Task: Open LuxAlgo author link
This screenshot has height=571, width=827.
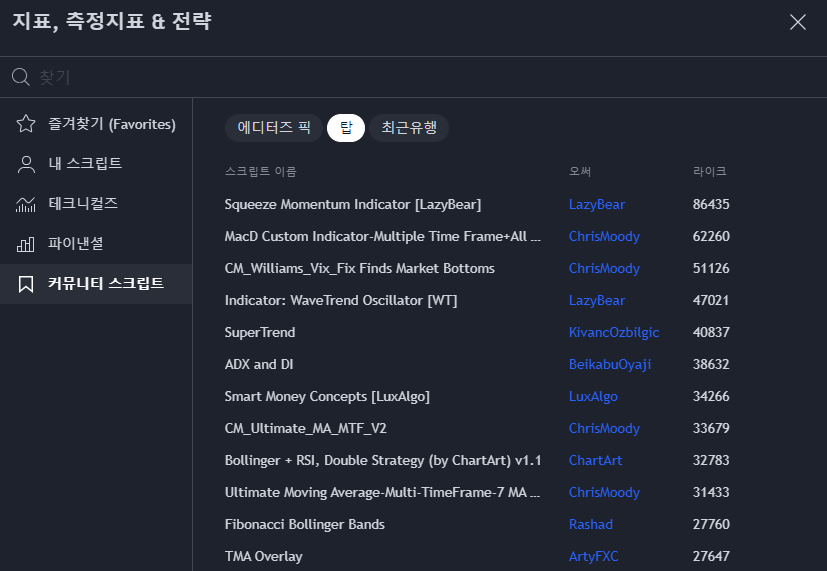Action: pyautogui.click(x=593, y=396)
